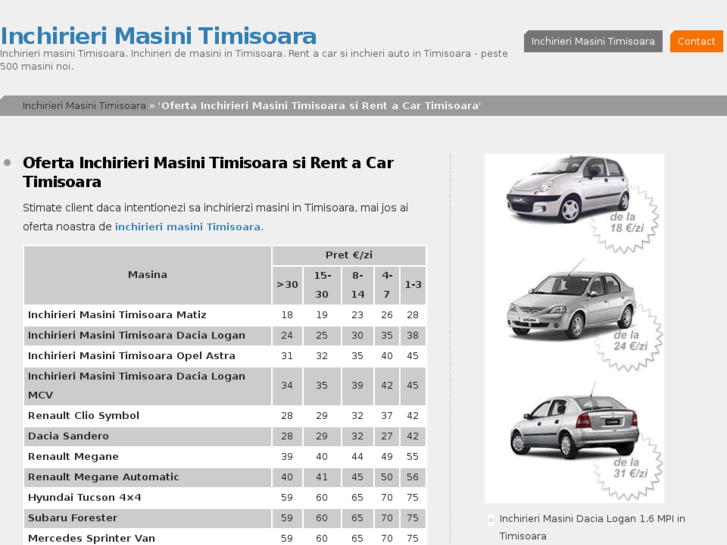Follow the inchirieri masini Timisoara inline link

(188, 227)
